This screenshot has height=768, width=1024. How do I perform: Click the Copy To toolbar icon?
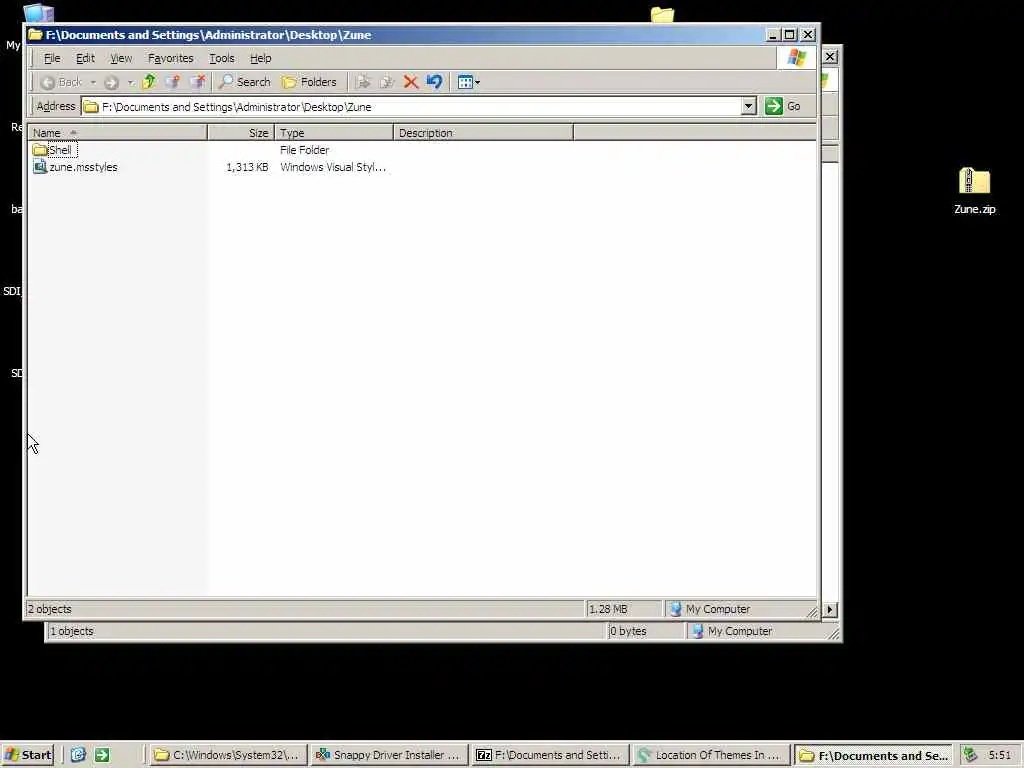[x=387, y=82]
